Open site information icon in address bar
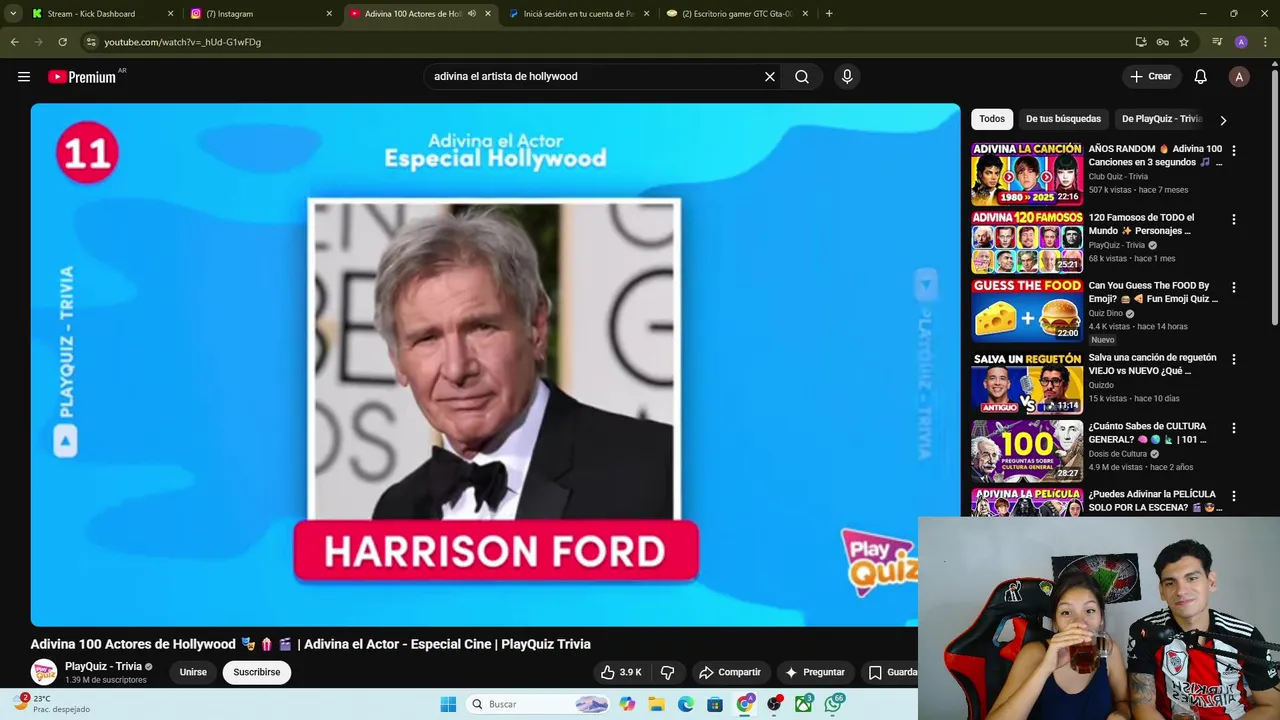Viewport: 1280px width, 720px height. pyautogui.click(x=91, y=42)
